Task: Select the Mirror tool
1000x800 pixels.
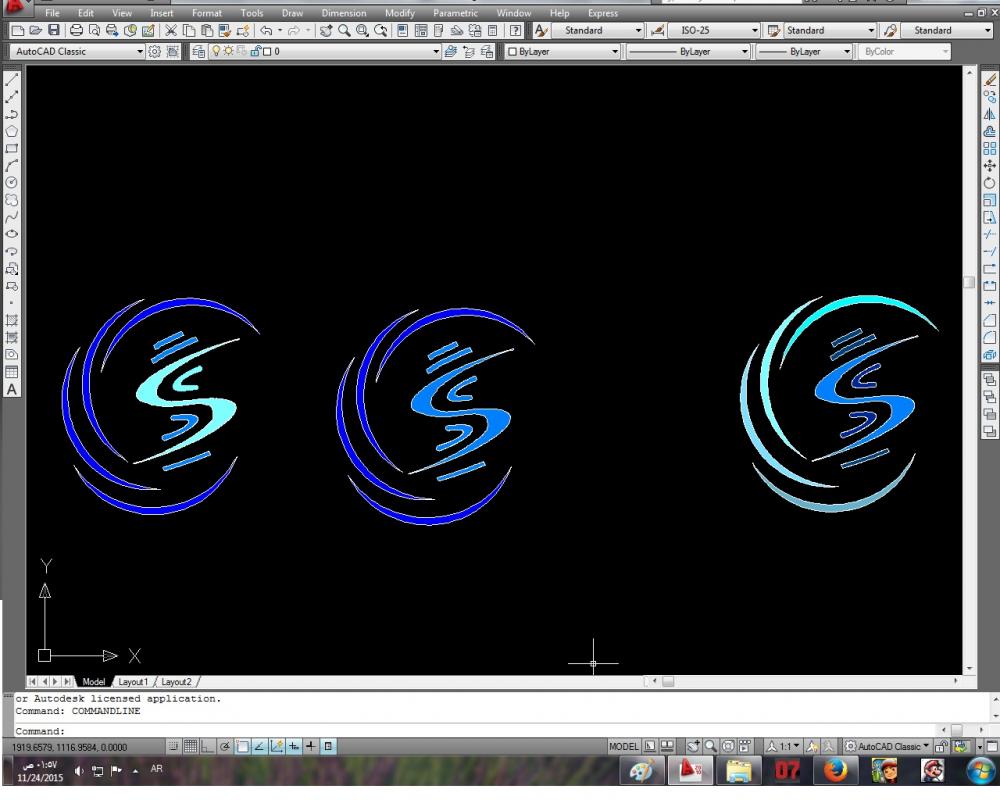Action: pos(989,114)
